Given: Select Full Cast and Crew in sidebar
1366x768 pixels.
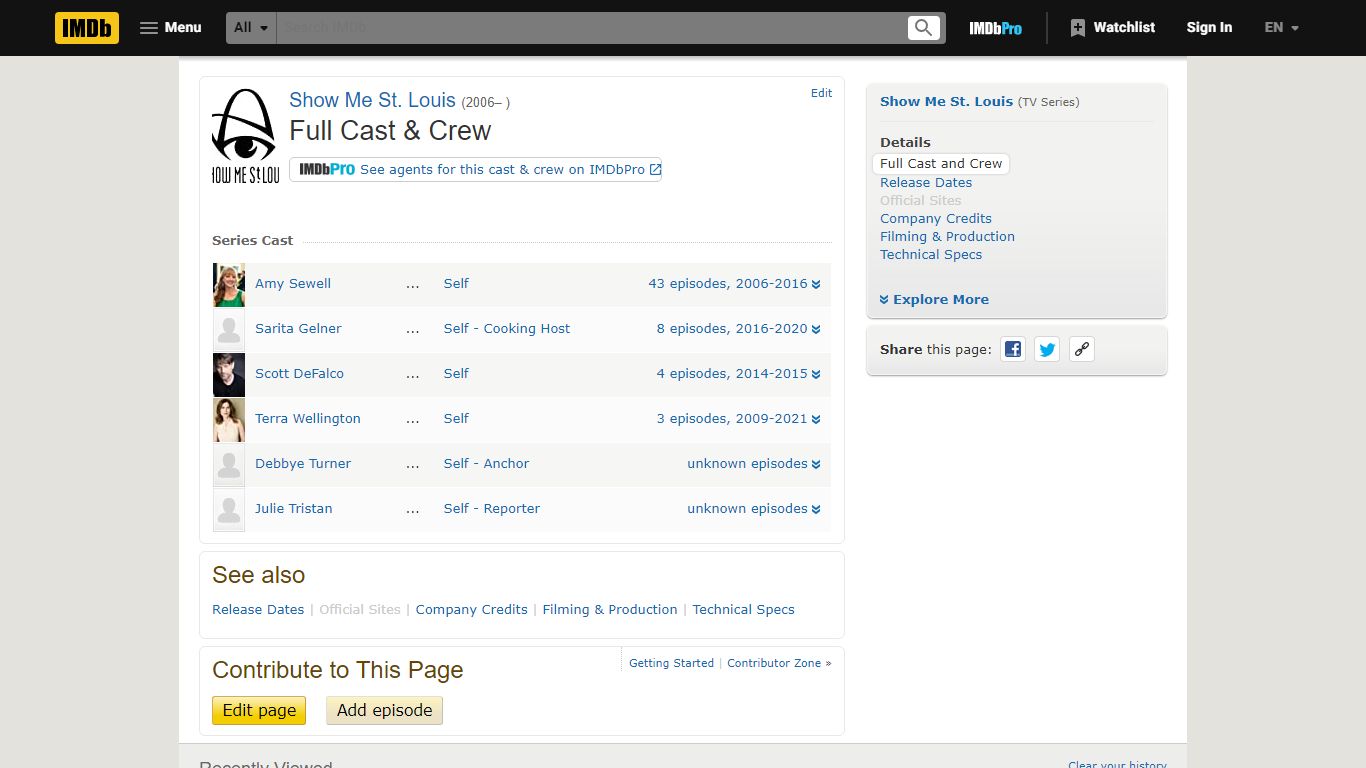Looking at the screenshot, I should pos(941,164).
